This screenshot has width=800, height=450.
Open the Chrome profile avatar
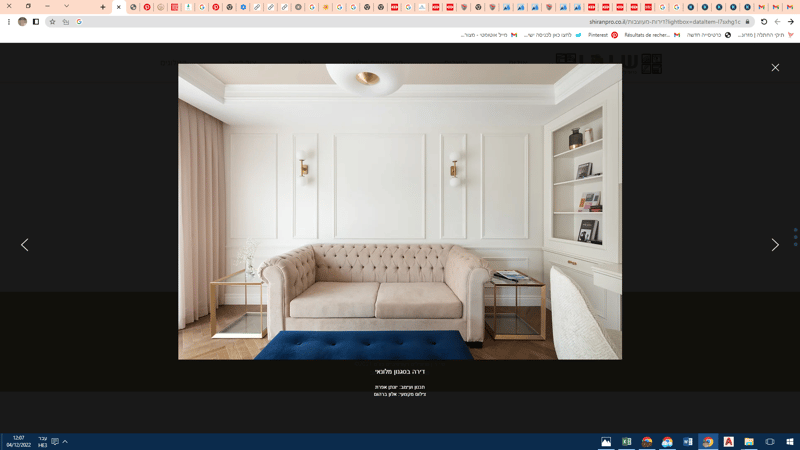22,22
